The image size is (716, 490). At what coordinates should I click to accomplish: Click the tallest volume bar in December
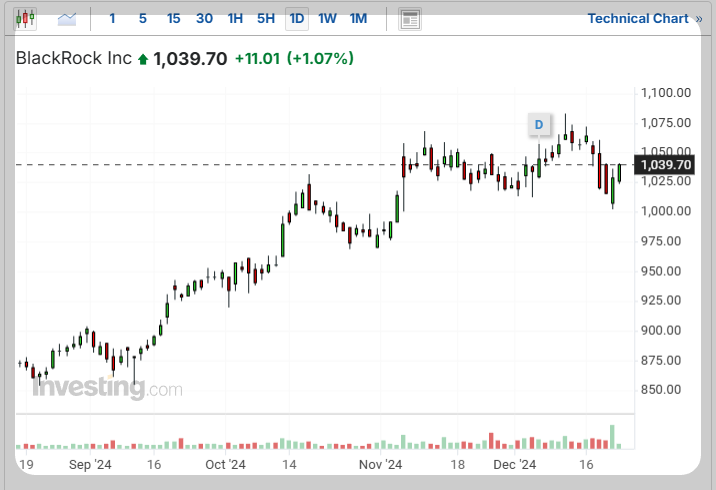(612, 437)
